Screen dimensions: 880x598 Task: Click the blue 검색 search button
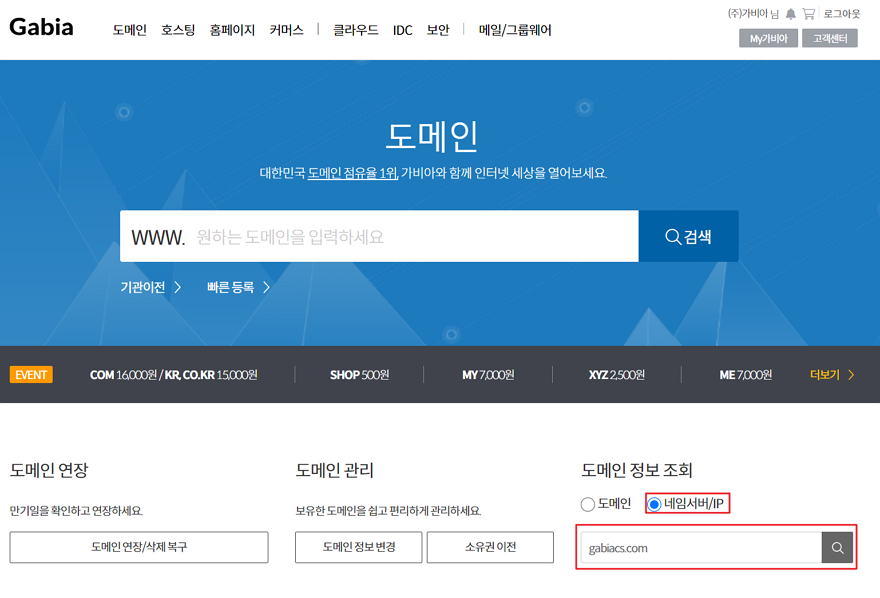(689, 236)
